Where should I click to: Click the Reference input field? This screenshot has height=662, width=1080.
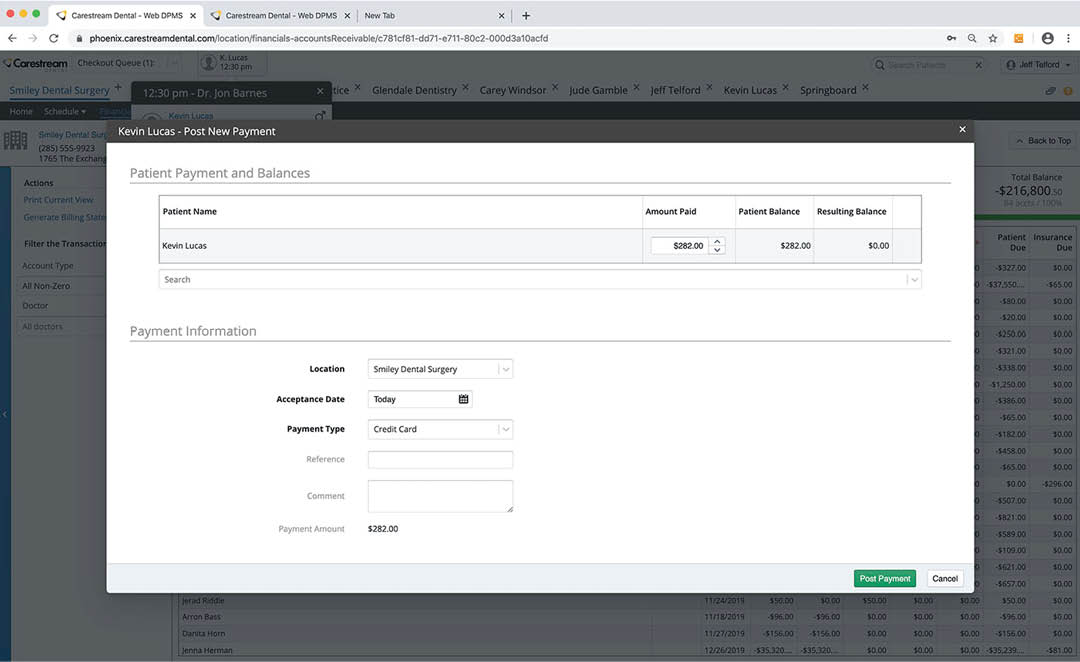tap(440, 459)
